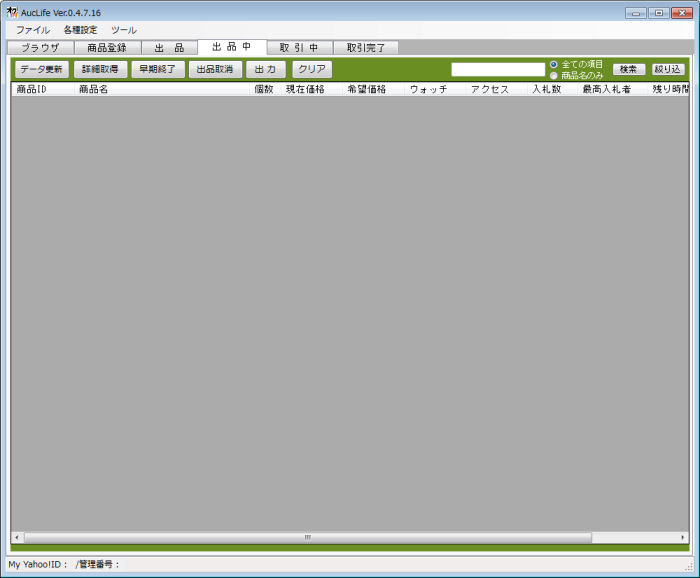The height and width of the screenshot is (578, 700).
Task: Click the 管理番号 status bar label
Action: [x=97, y=565]
